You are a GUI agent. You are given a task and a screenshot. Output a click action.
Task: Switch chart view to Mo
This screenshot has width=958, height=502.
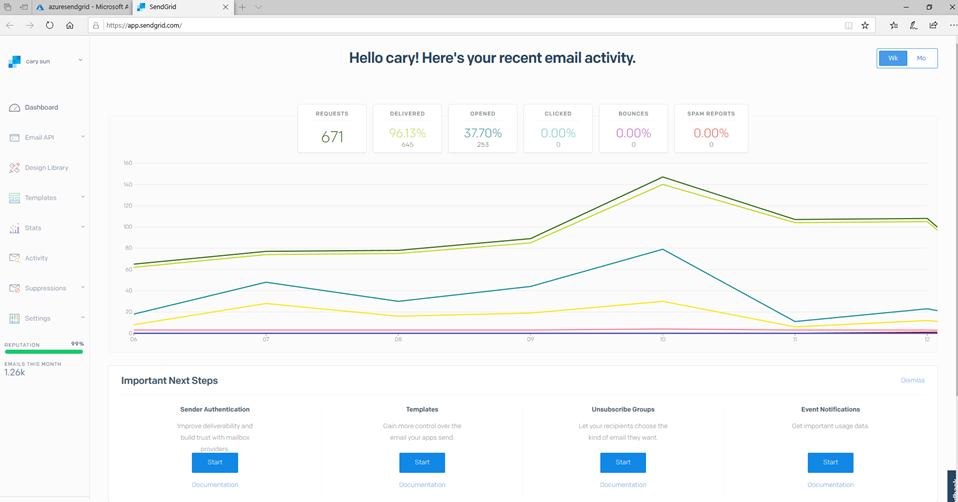coord(922,58)
